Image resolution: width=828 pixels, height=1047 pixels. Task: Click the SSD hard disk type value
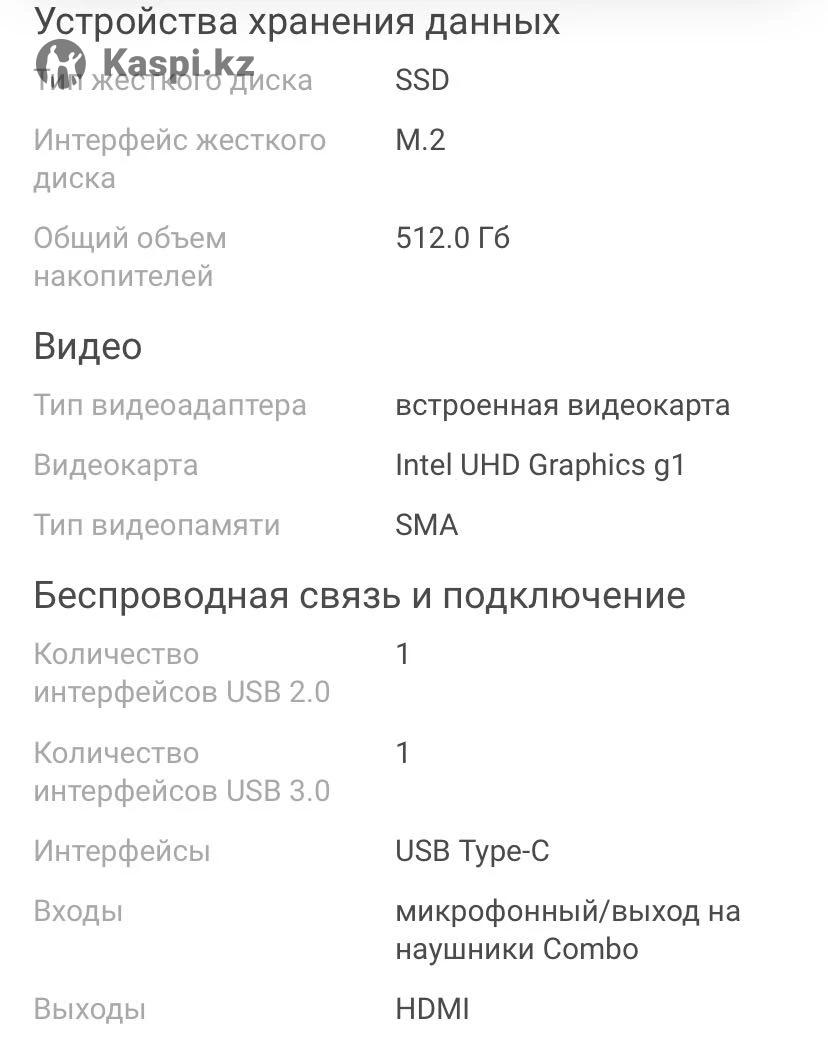click(x=422, y=80)
